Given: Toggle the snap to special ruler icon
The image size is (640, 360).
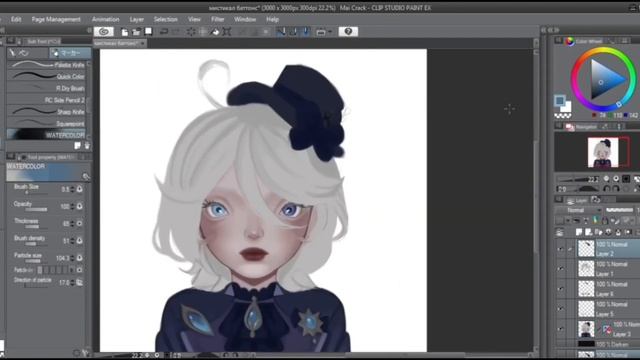Looking at the screenshot, I should coord(293,31).
